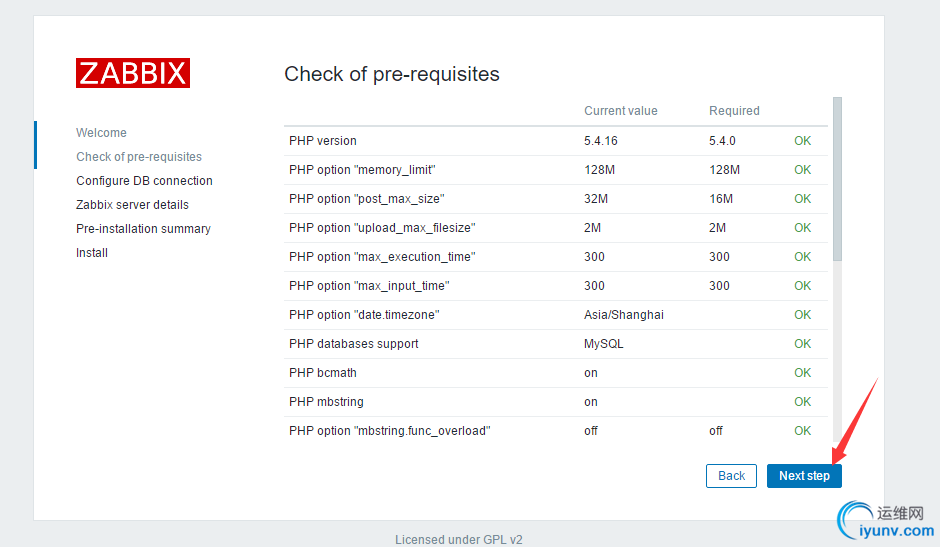
Task: Open Check of pre-requisites step
Action: pos(139,157)
